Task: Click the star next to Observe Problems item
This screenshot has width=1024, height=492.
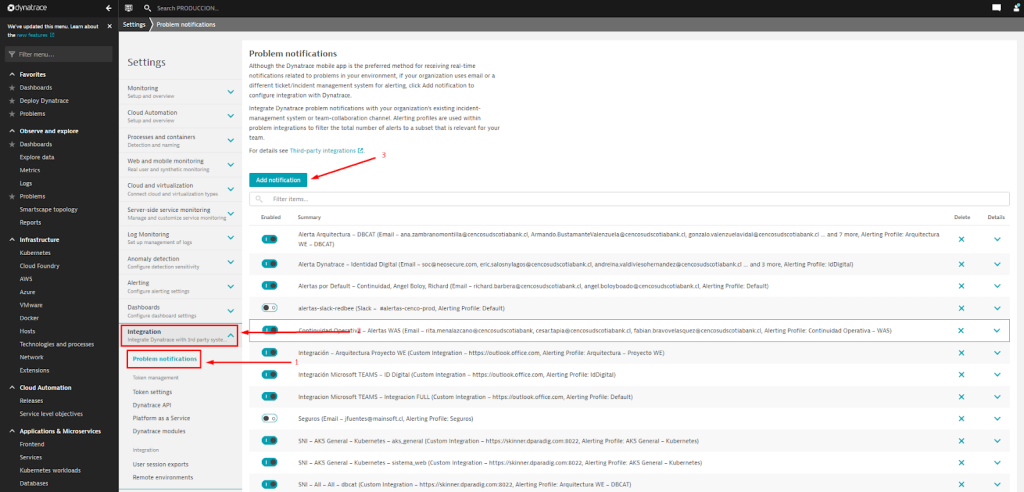Action: click(x=11, y=197)
